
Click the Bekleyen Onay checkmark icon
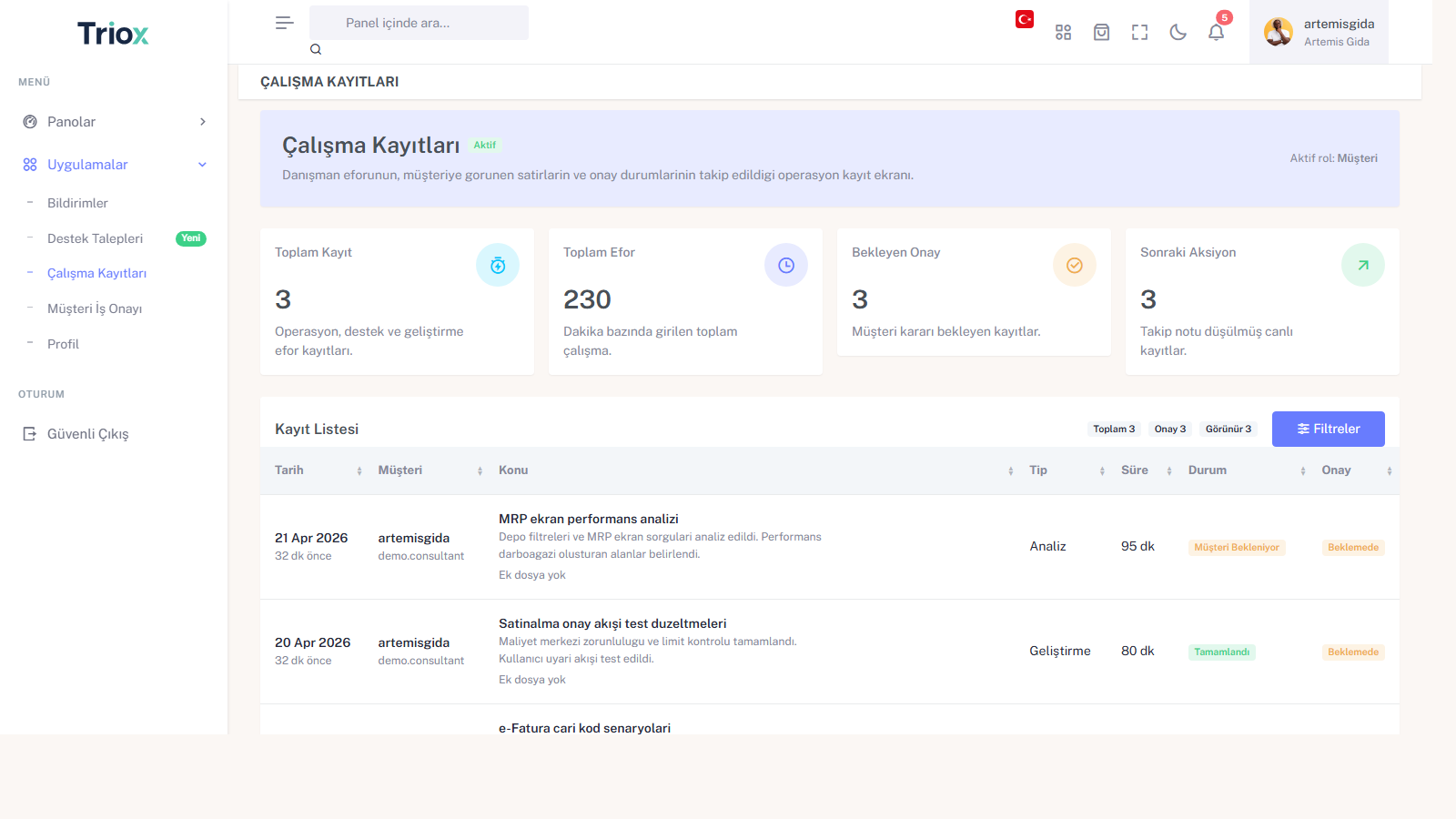click(x=1075, y=265)
